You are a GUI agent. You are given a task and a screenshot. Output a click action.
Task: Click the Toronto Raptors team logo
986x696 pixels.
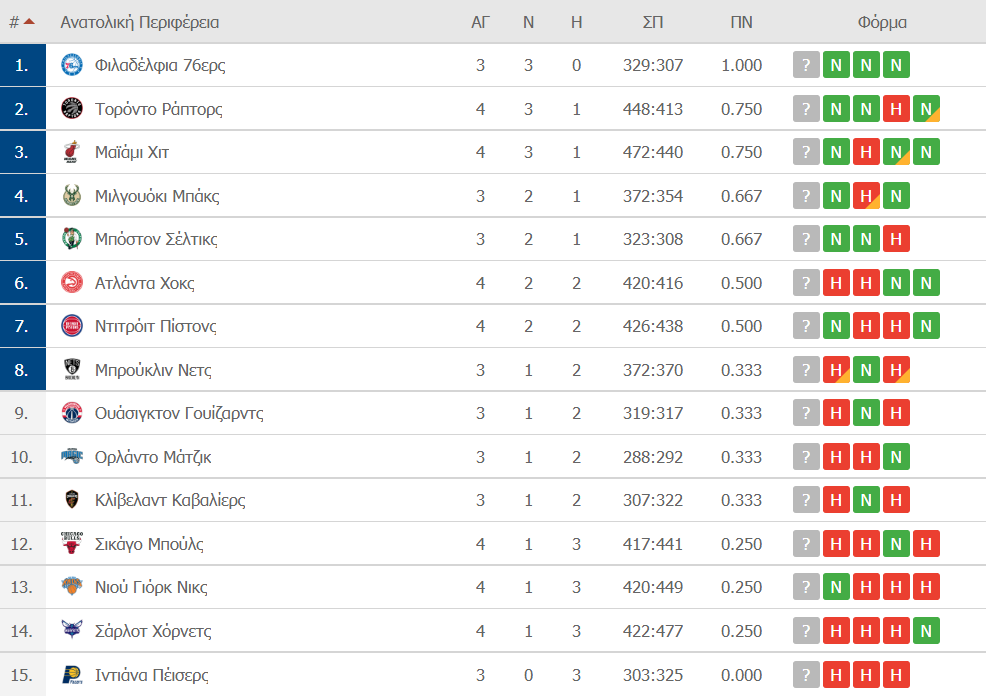tap(72, 109)
